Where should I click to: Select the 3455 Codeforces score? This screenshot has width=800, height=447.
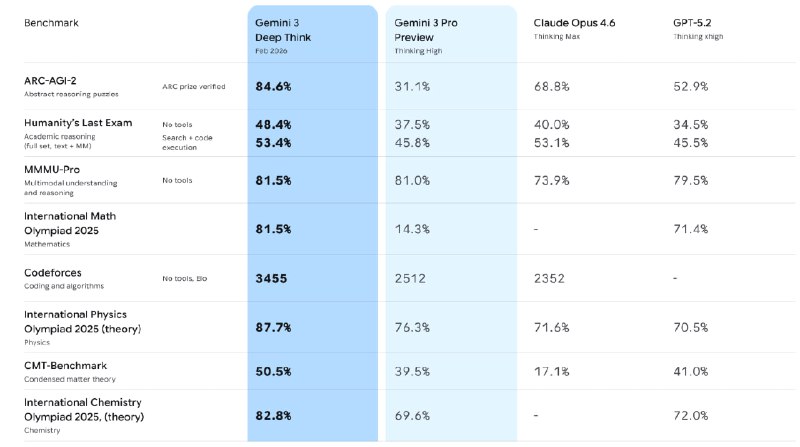click(x=272, y=278)
